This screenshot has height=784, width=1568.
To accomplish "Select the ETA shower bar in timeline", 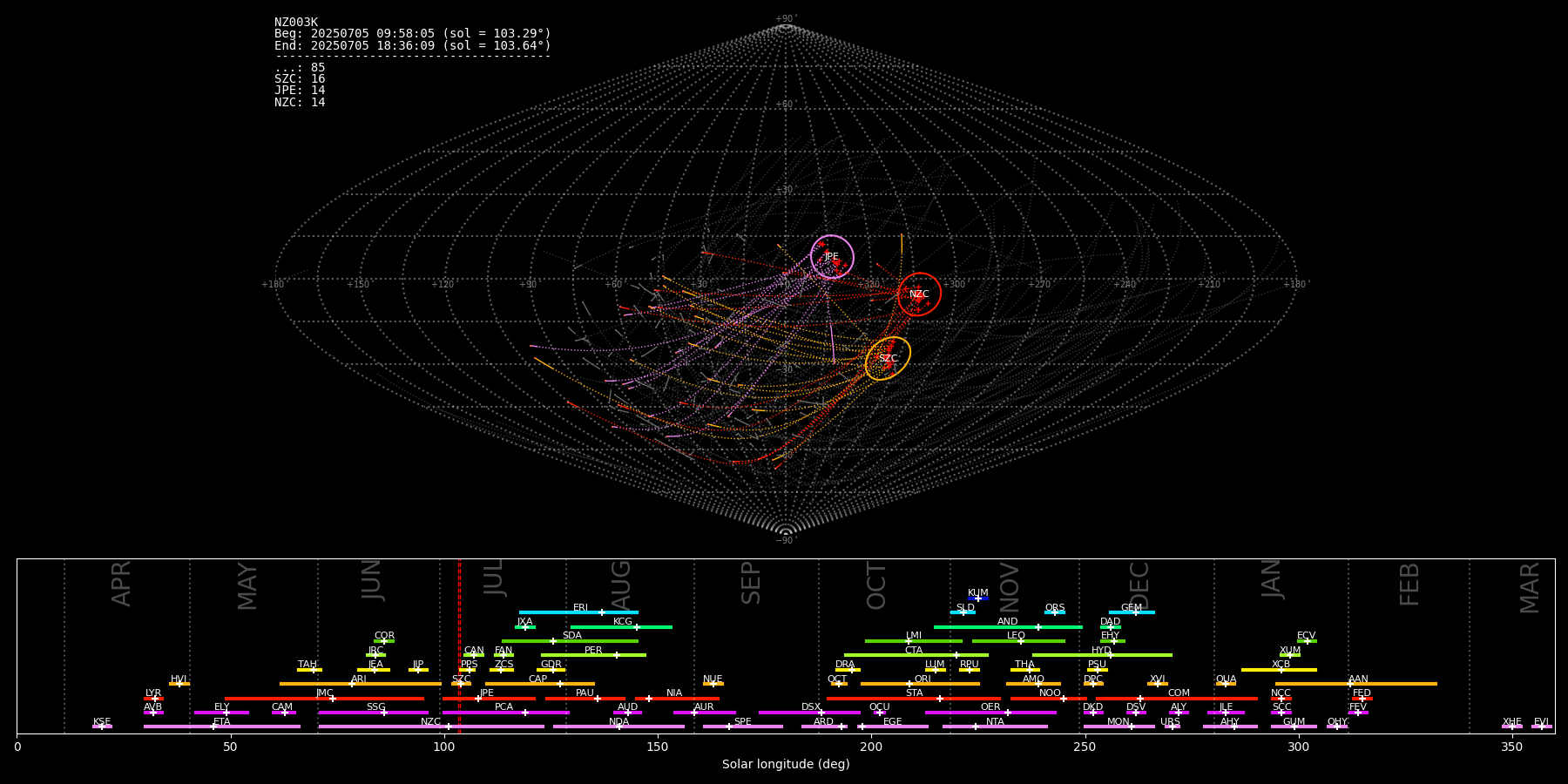I will 222,727.
